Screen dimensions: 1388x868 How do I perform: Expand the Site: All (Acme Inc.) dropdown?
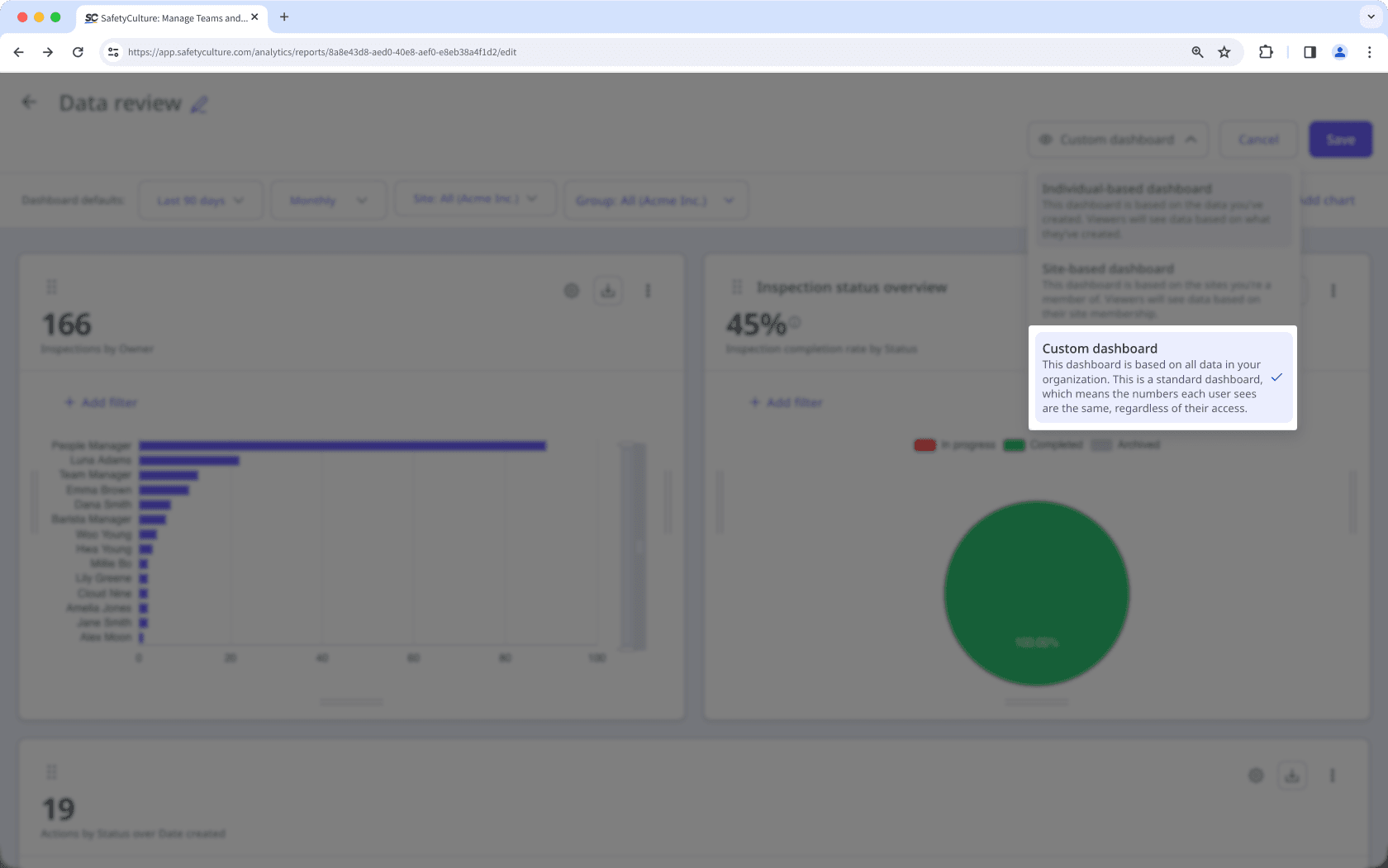tap(475, 198)
